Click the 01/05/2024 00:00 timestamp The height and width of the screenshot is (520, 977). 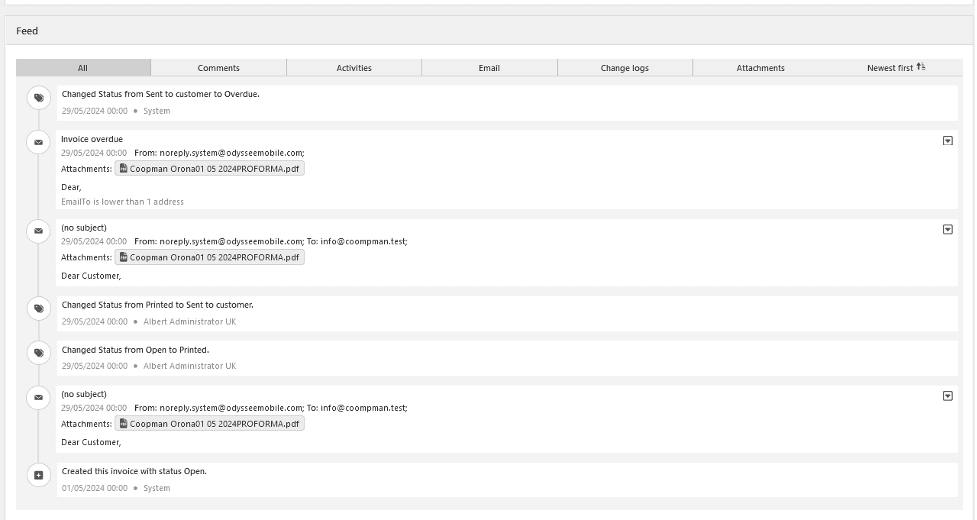[95, 488]
